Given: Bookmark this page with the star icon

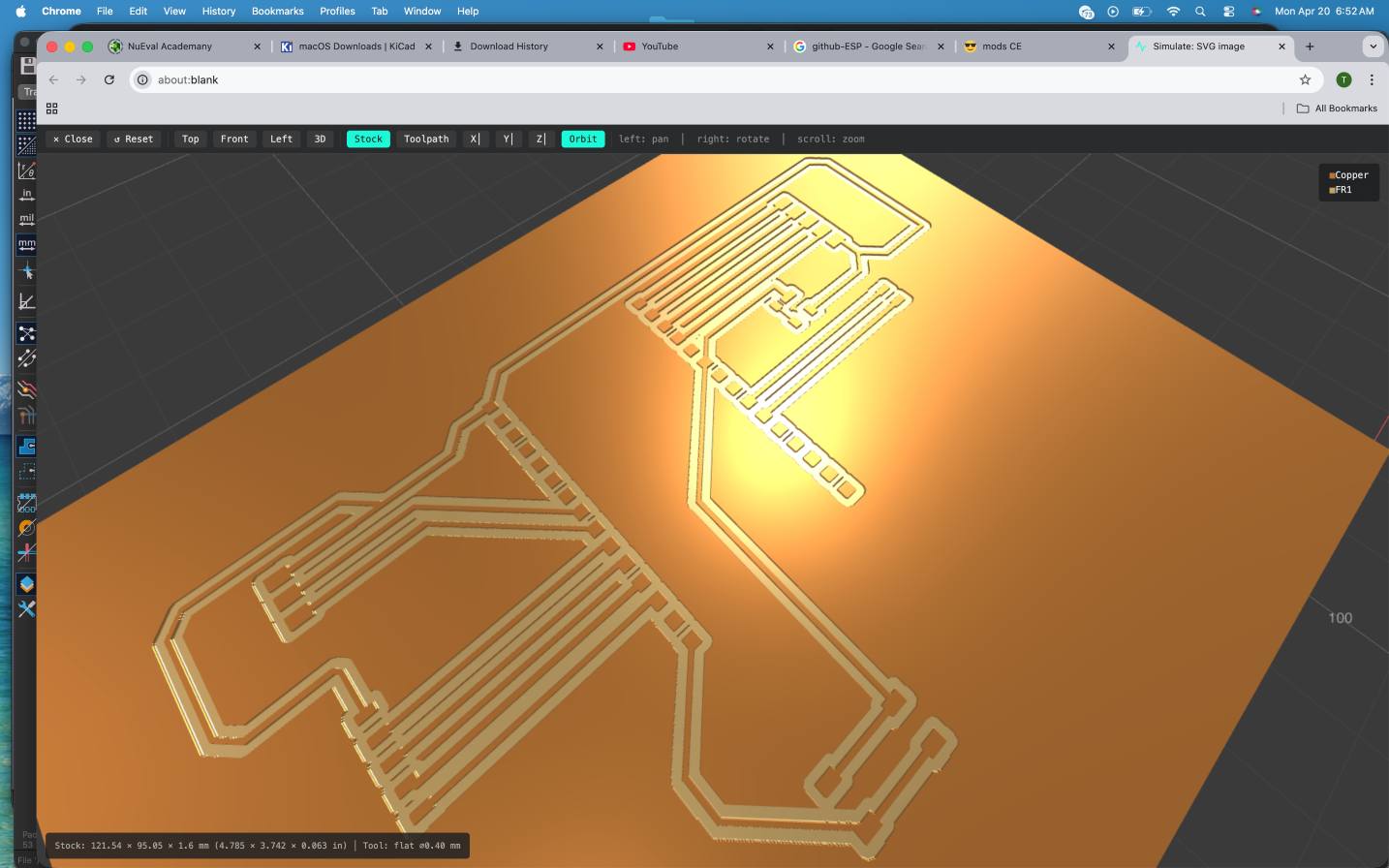Looking at the screenshot, I should pos(1305,79).
